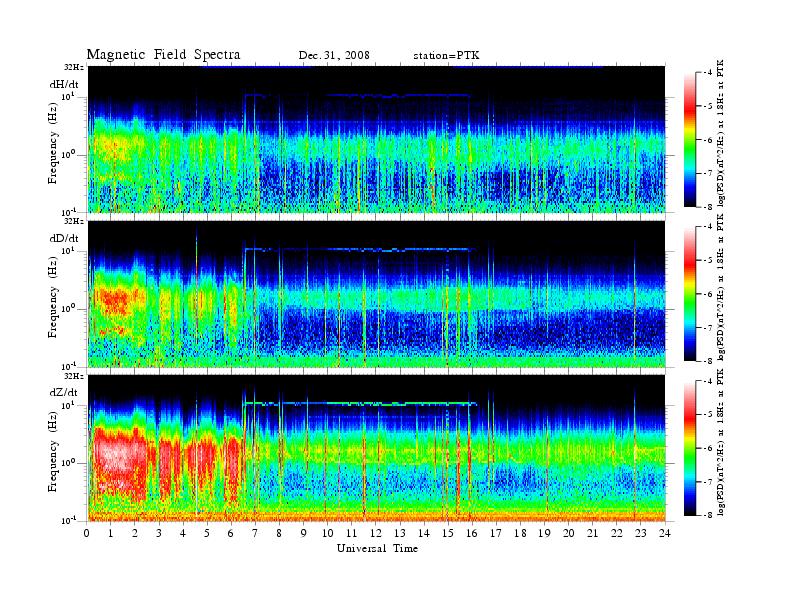Screen dimensions: 792x612
Task: Click hour tick "8" on time axis
Action: [x=279, y=534]
